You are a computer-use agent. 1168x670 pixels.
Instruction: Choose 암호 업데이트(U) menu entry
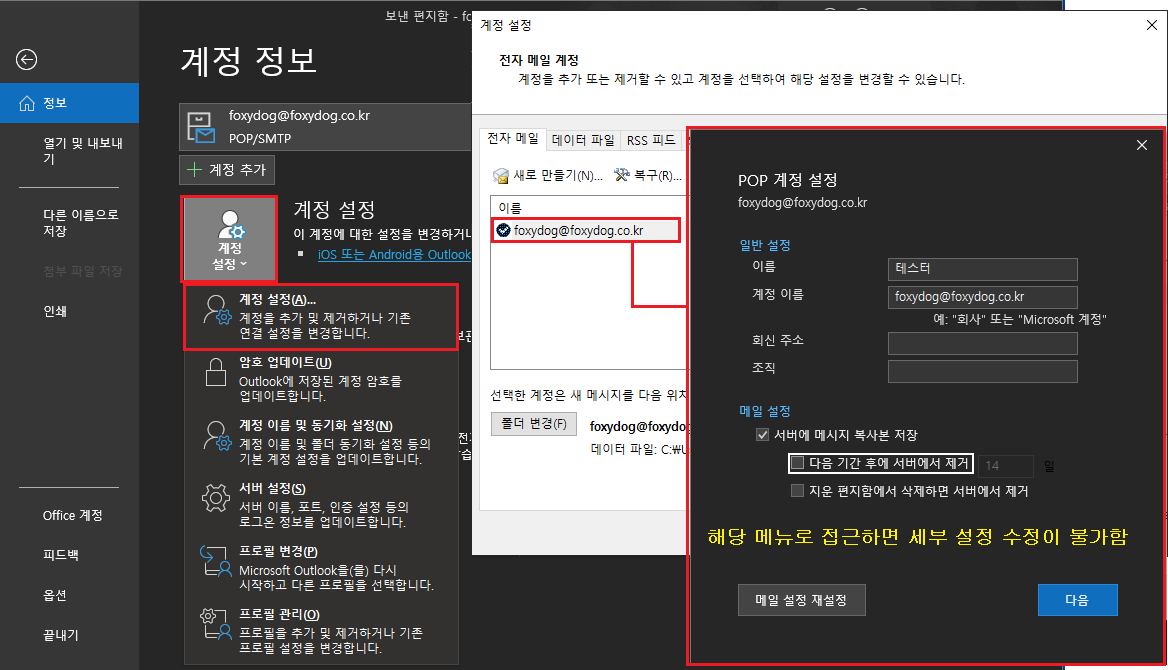click(x=321, y=379)
